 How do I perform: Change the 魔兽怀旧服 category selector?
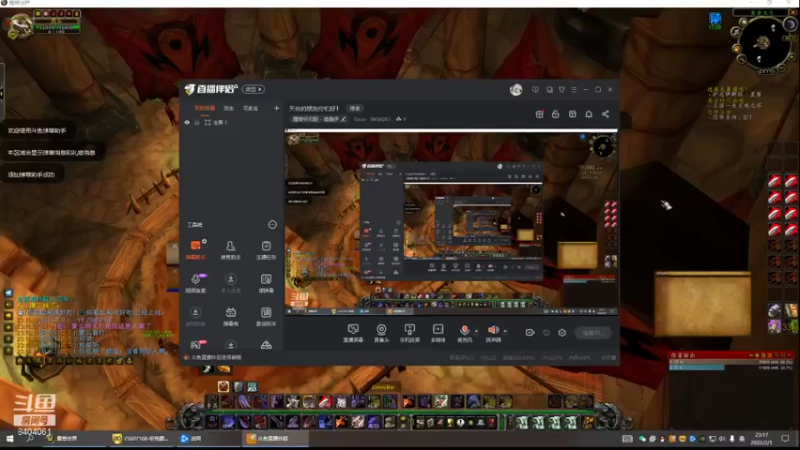(x=319, y=119)
